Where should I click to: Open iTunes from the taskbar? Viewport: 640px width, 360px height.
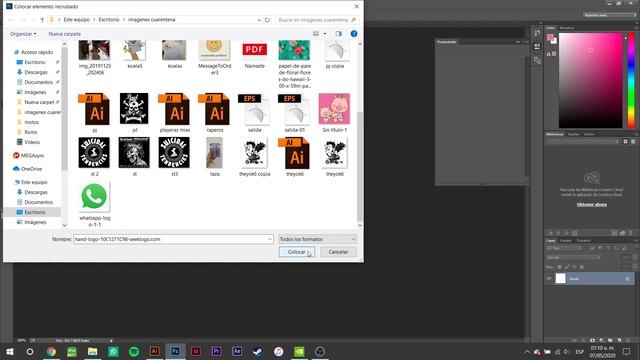(x=278, y=351)
